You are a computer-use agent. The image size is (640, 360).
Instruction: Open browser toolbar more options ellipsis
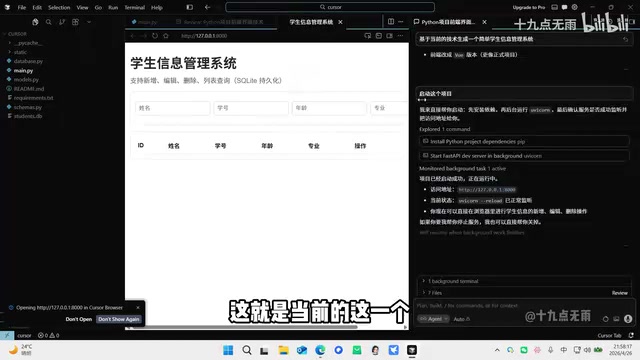pyautogui.click(x=400, y=36)
